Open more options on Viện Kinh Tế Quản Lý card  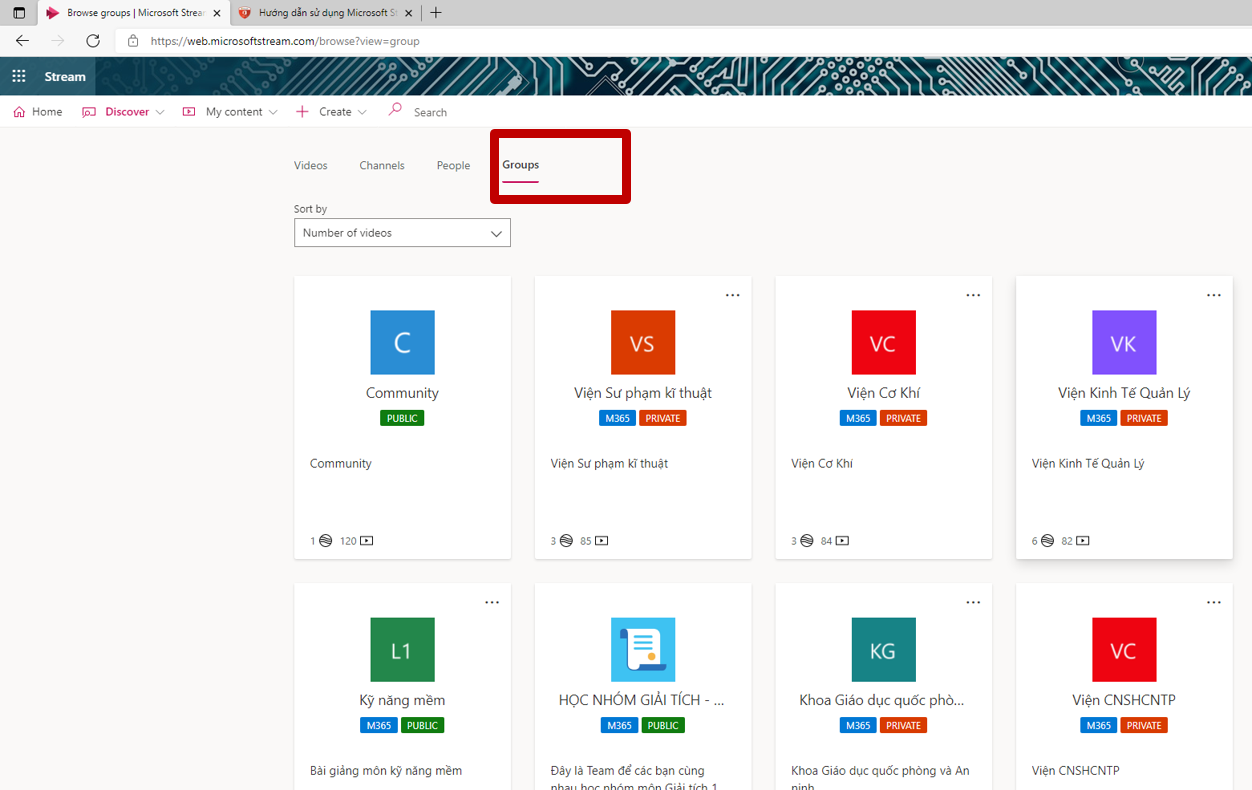pyautogui.click(x=1213, y=295)
